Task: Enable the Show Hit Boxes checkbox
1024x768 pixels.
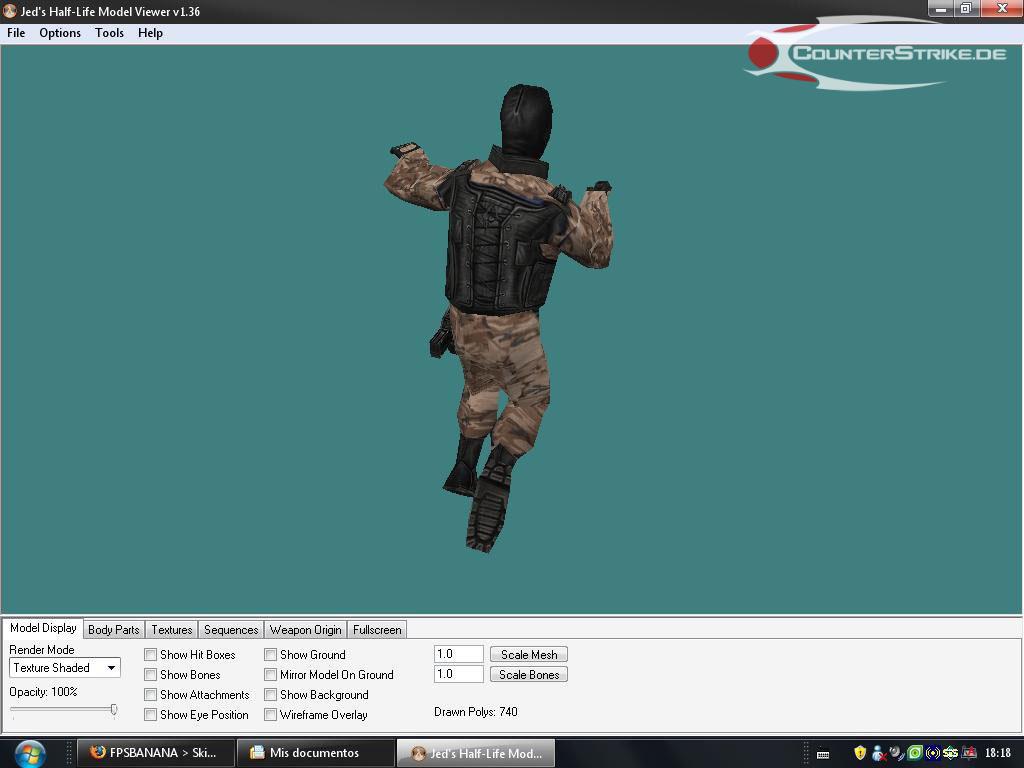Action: [150, 655]
